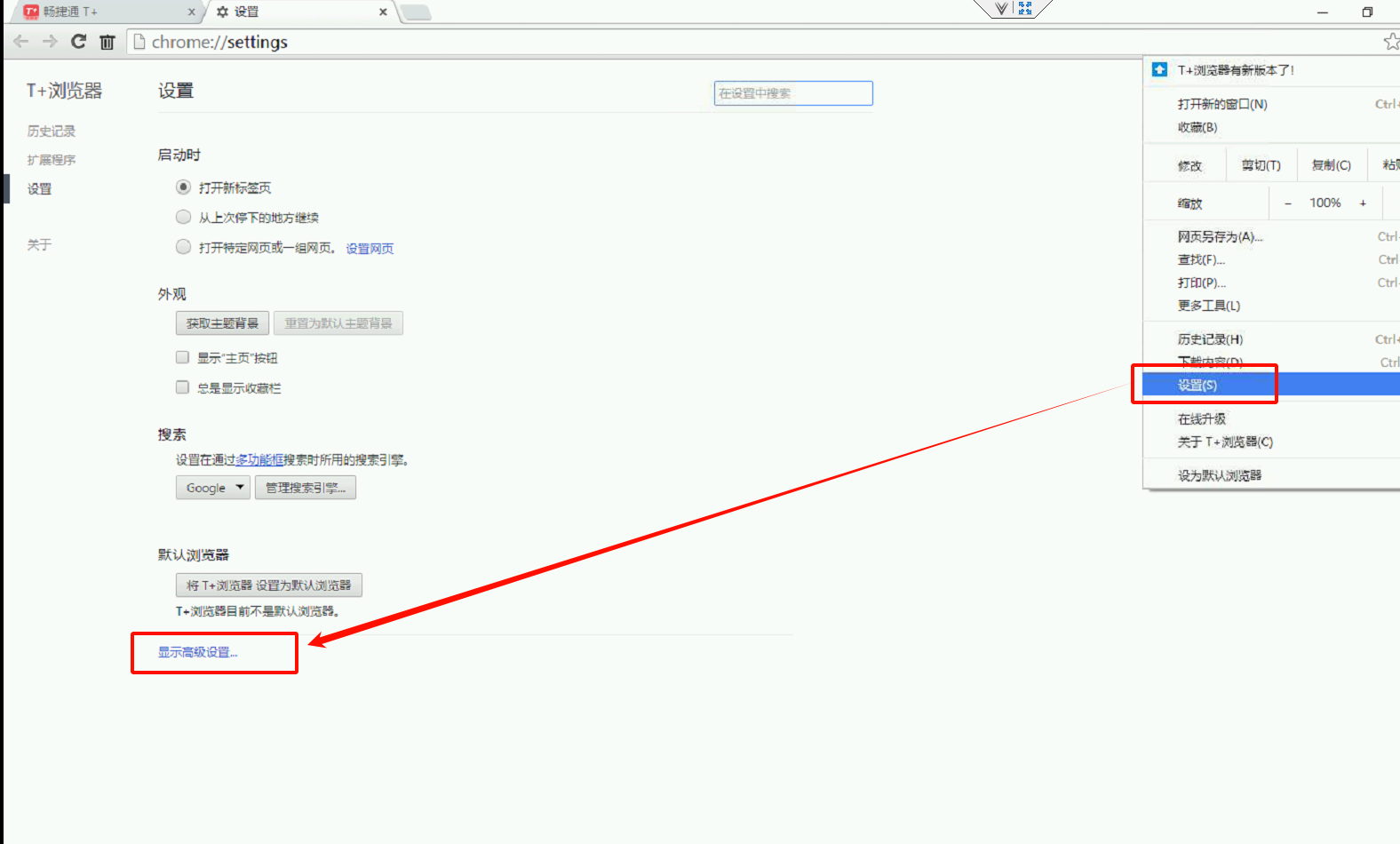Click 重置为默认主题背景 button
Viewport: 1400px width, 844px height.
coord(338,323)
